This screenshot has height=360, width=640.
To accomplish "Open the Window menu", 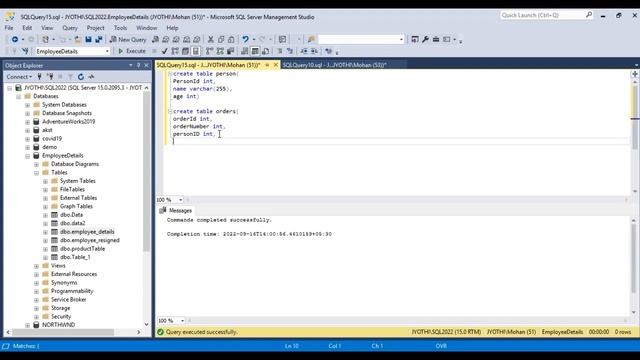I will (x=147, y=28).
